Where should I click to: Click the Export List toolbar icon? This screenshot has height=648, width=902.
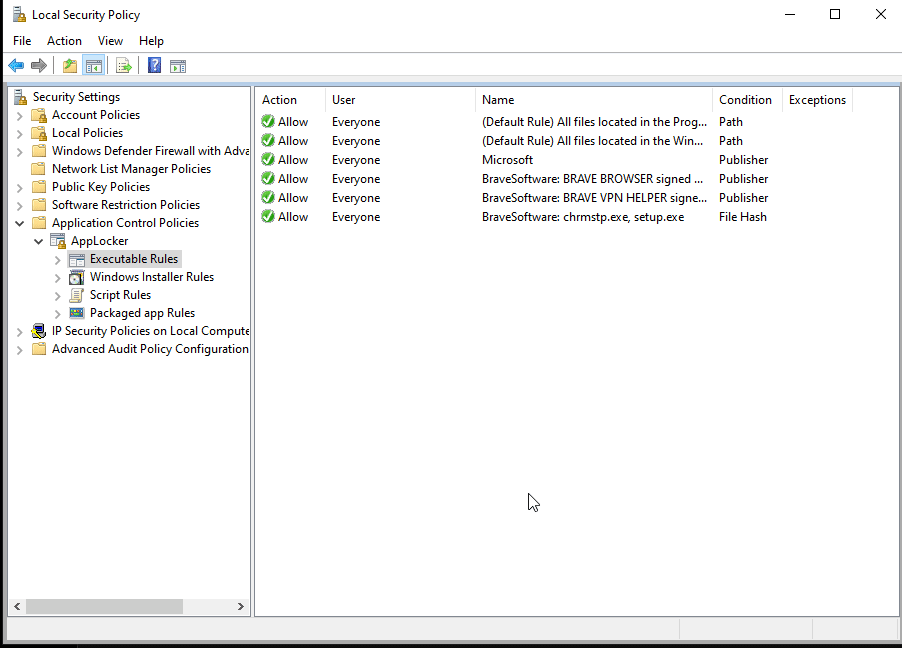(x=124, y=66)
